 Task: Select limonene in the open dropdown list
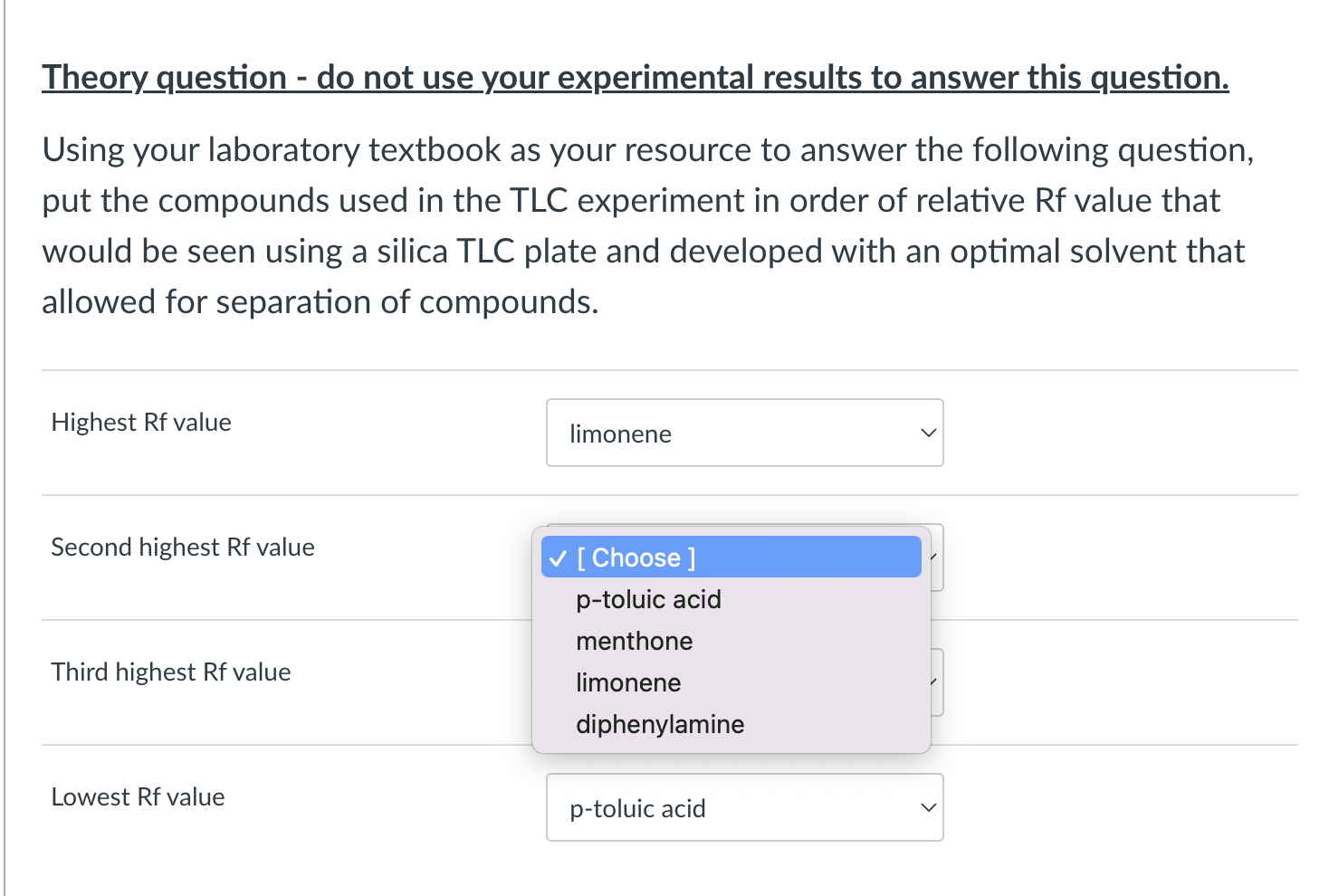pyautogui.click(x=628, y=682)
